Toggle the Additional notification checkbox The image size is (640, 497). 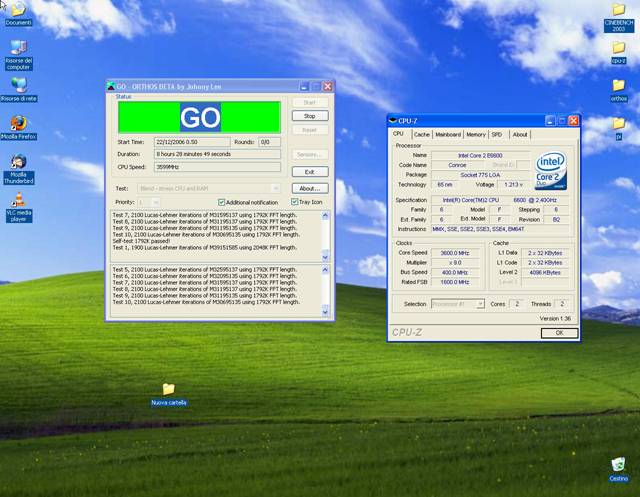(221, 202)
